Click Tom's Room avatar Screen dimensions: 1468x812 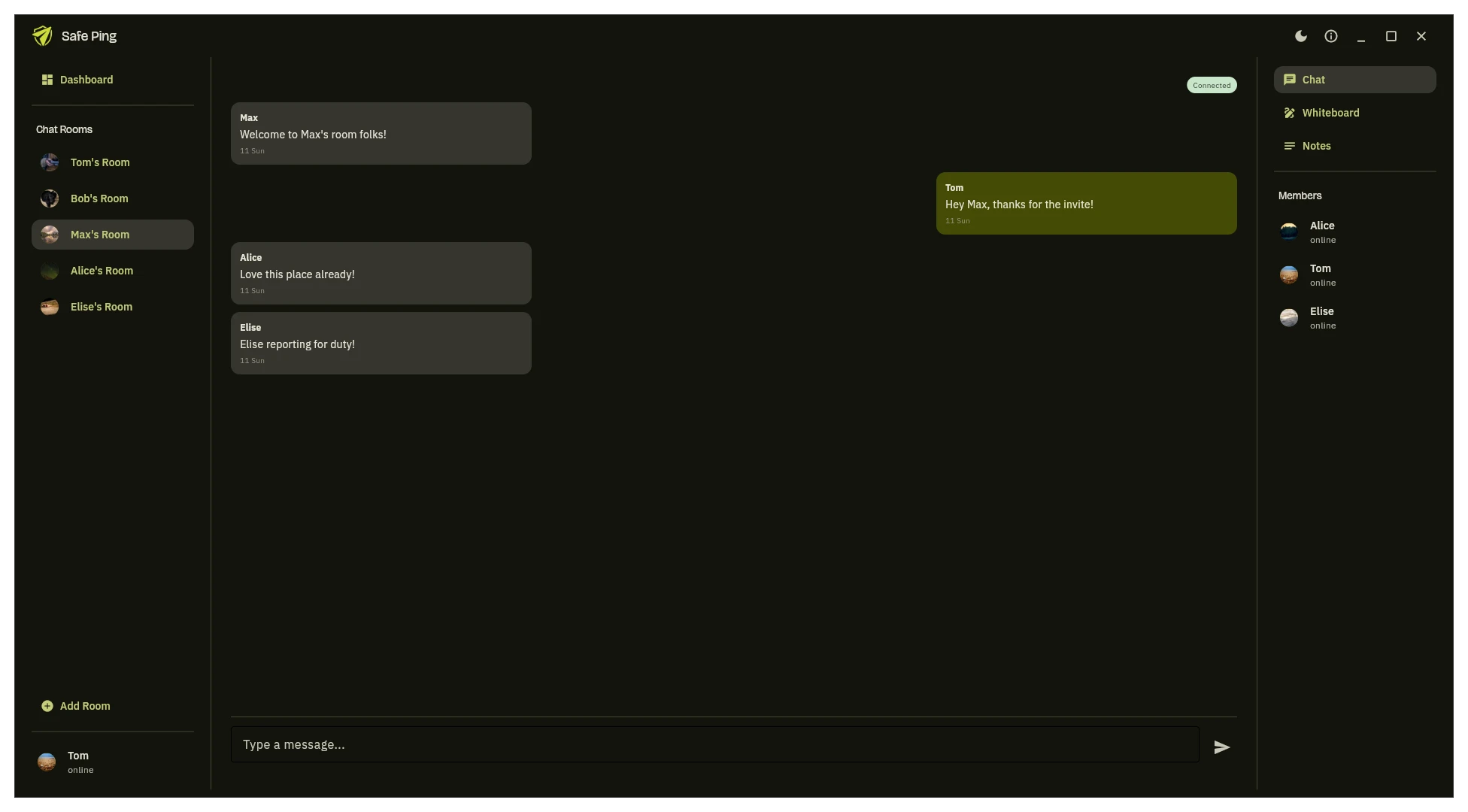pos(50,162)
